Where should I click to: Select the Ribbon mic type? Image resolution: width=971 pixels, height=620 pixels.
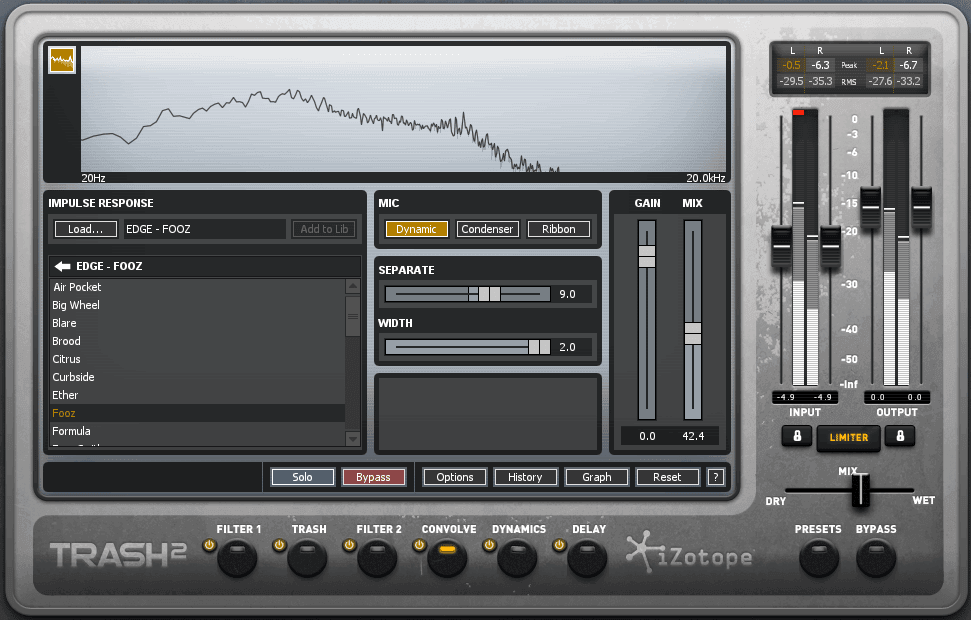tap(559, 229)
